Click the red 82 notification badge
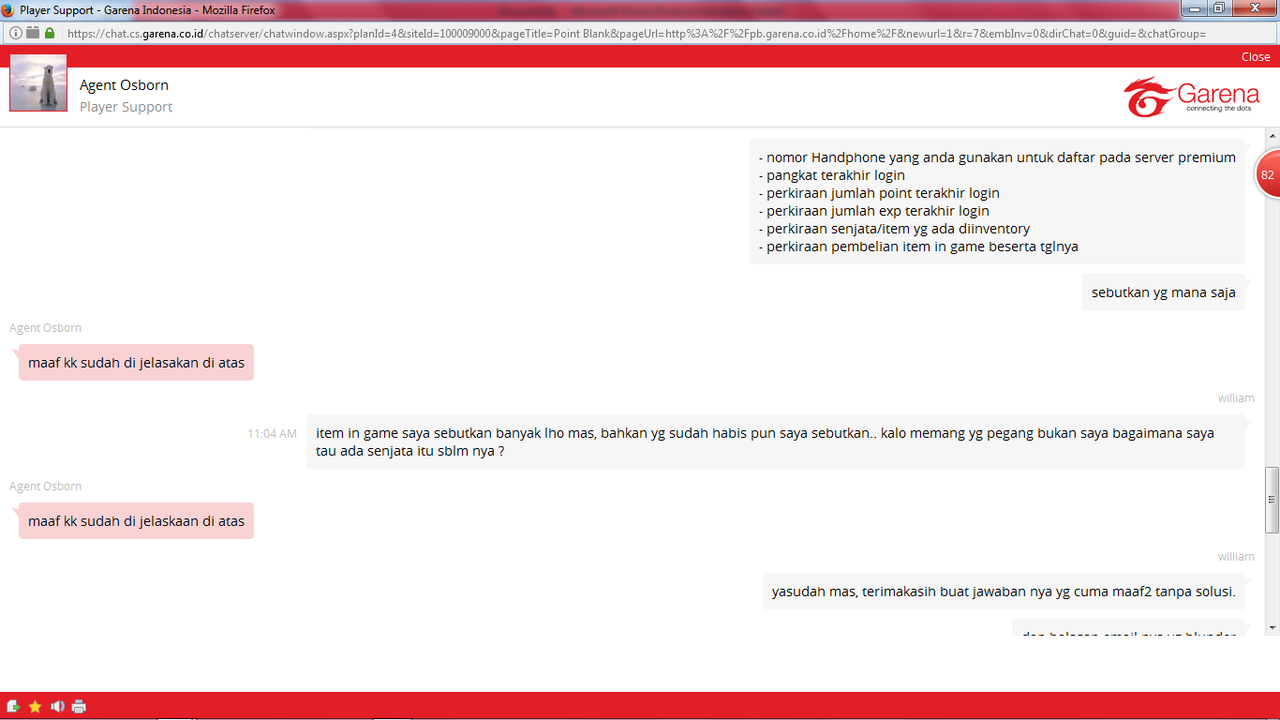 [x=1267, y=175]
